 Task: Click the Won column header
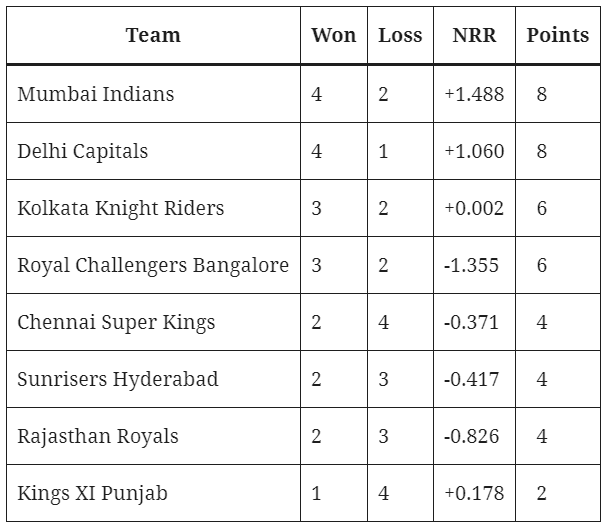click(334, 35)
